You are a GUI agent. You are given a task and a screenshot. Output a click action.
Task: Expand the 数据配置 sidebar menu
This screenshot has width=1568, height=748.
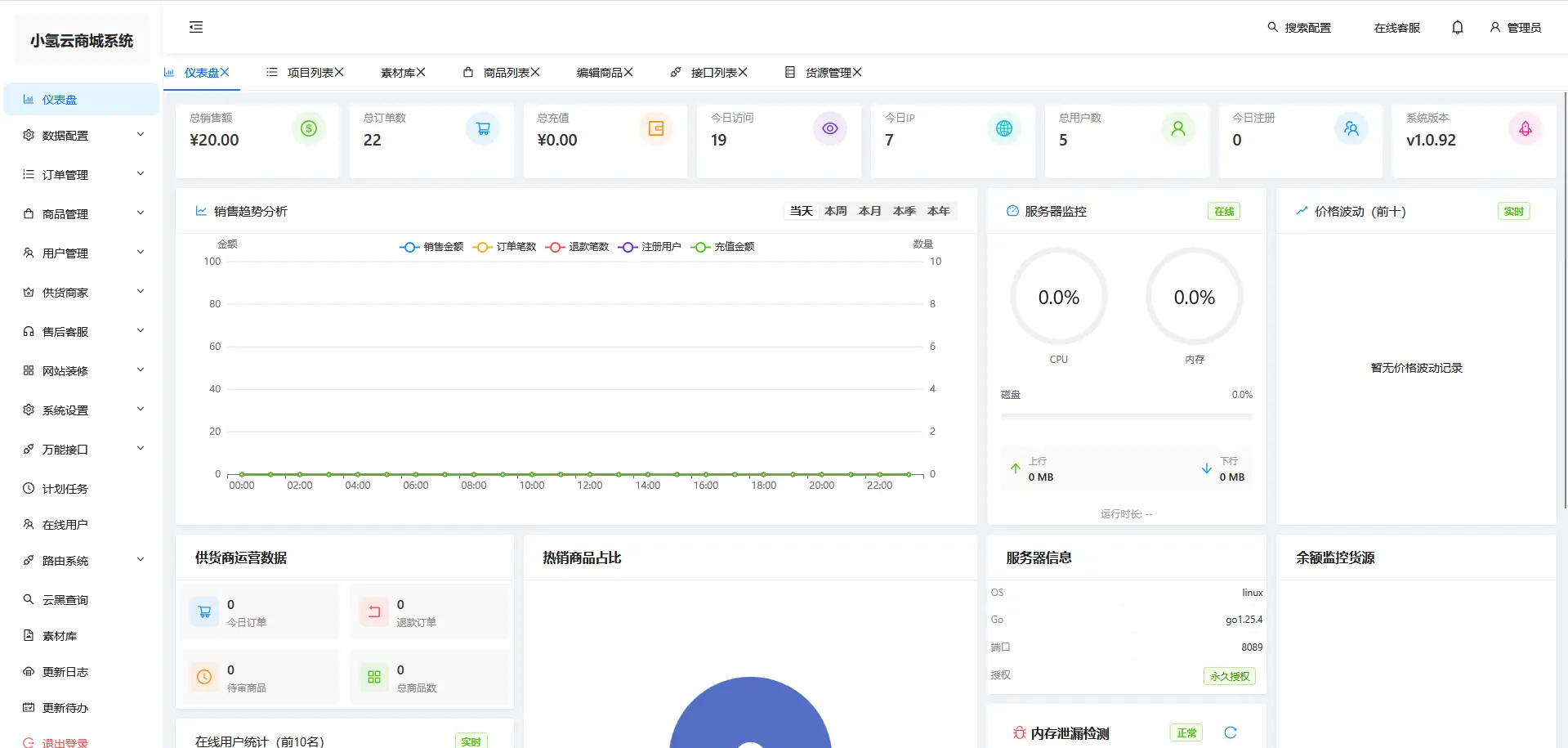point(65,135)
